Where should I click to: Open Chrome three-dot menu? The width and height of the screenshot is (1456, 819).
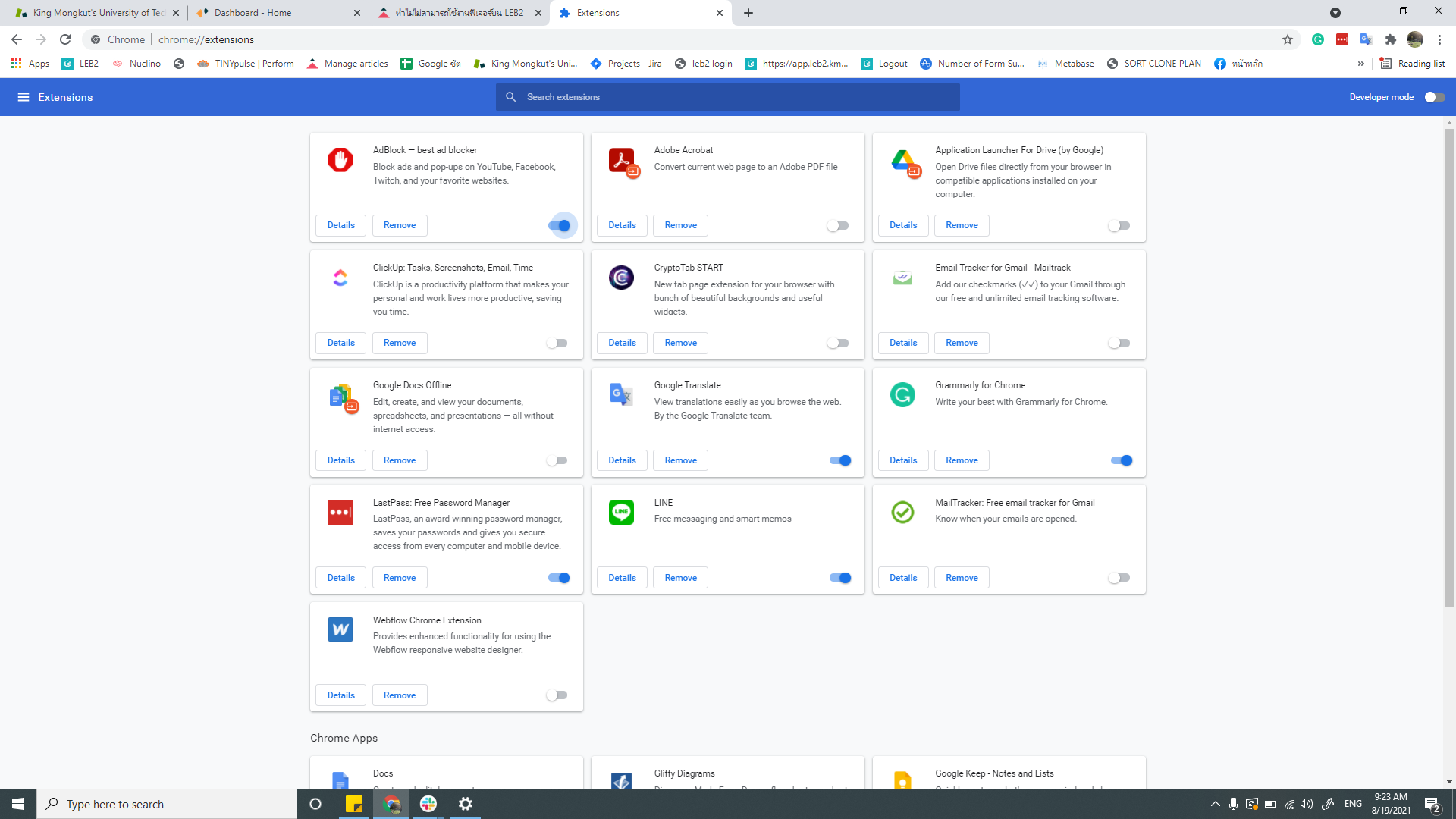pos(1439,39)
